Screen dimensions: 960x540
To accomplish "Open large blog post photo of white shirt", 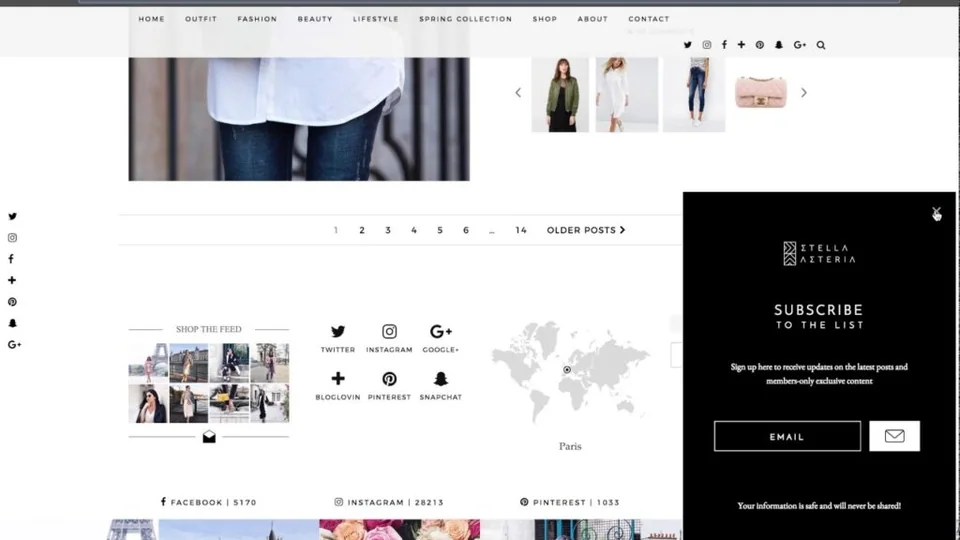I will tap(299, 119).
